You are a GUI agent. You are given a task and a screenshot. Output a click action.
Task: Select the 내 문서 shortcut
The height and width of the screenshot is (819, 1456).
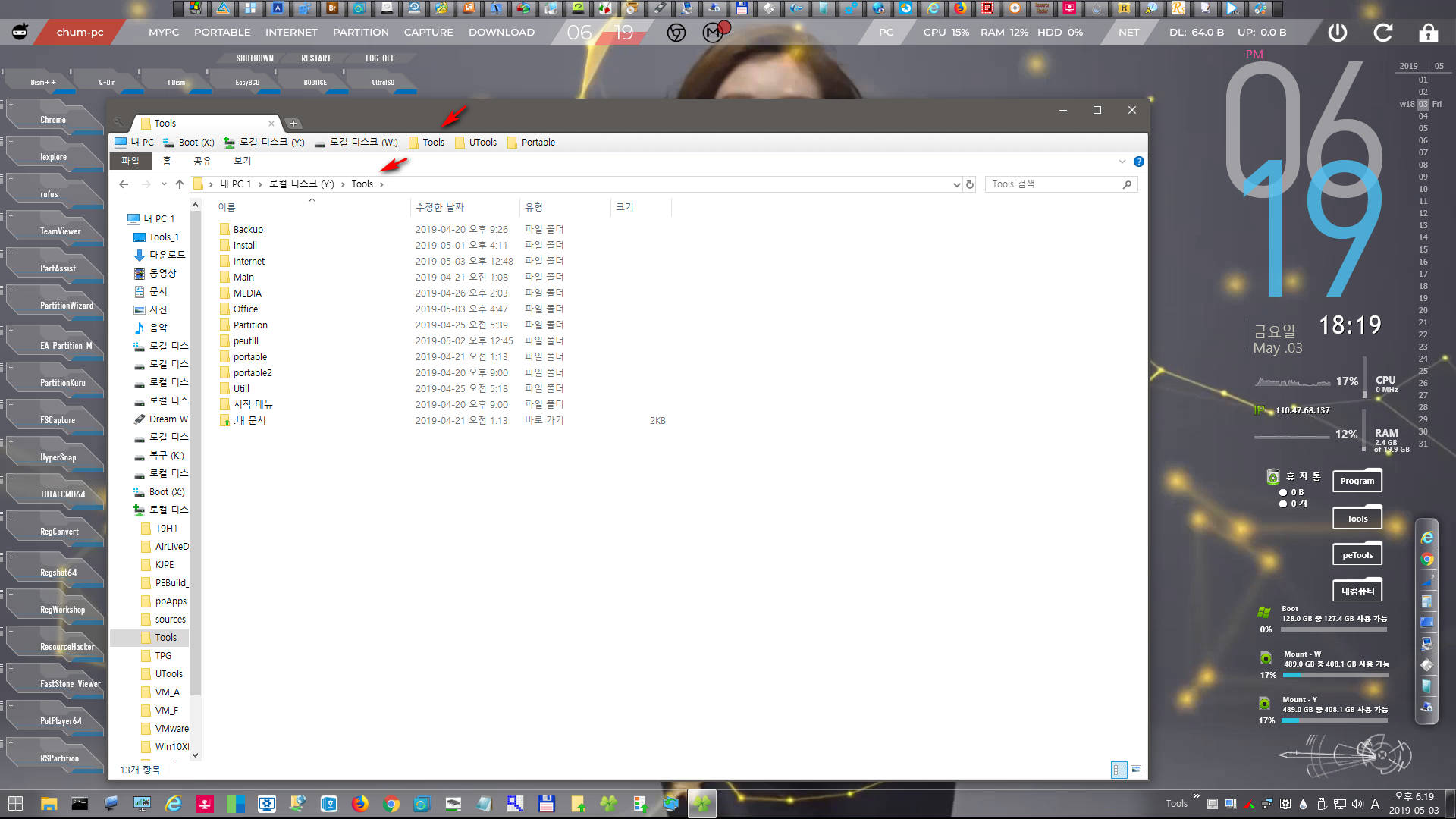coord(249,420)
